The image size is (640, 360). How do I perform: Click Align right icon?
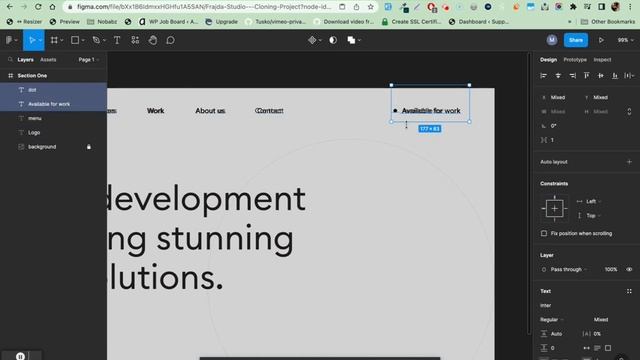click(573, 76)
